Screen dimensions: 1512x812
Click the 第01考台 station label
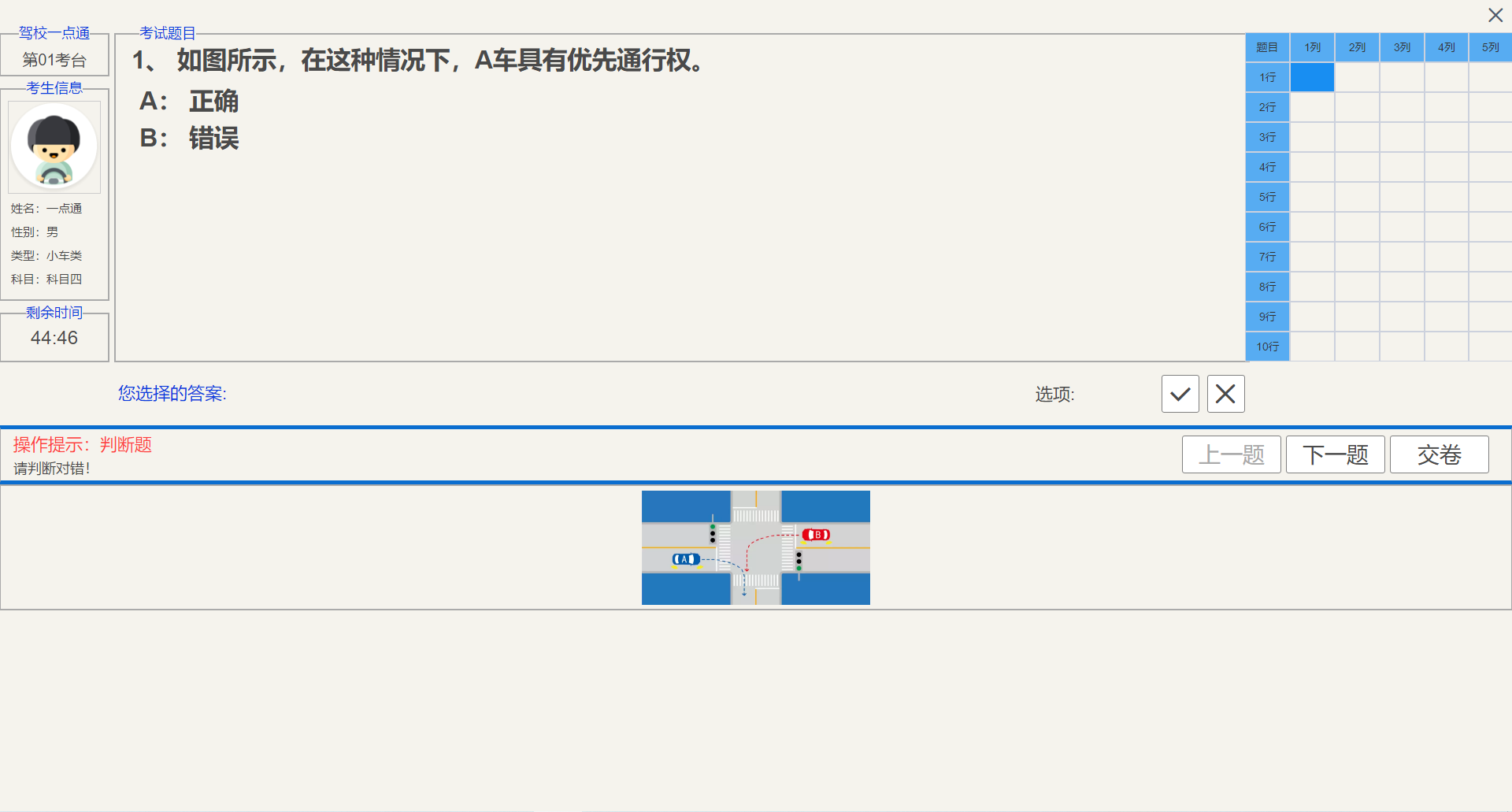pos(54,60)
